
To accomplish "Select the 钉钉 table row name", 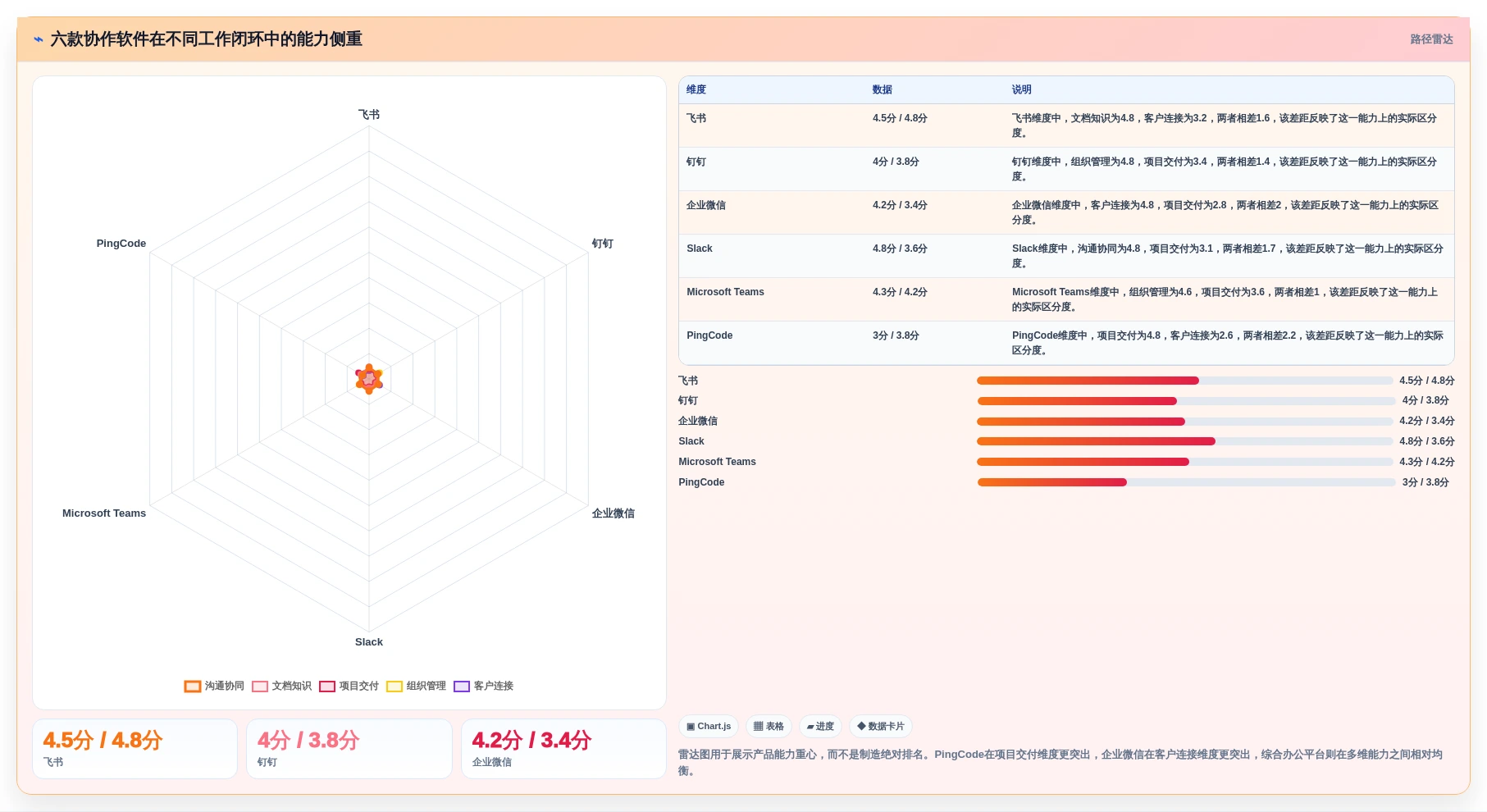I will [696, 162].
